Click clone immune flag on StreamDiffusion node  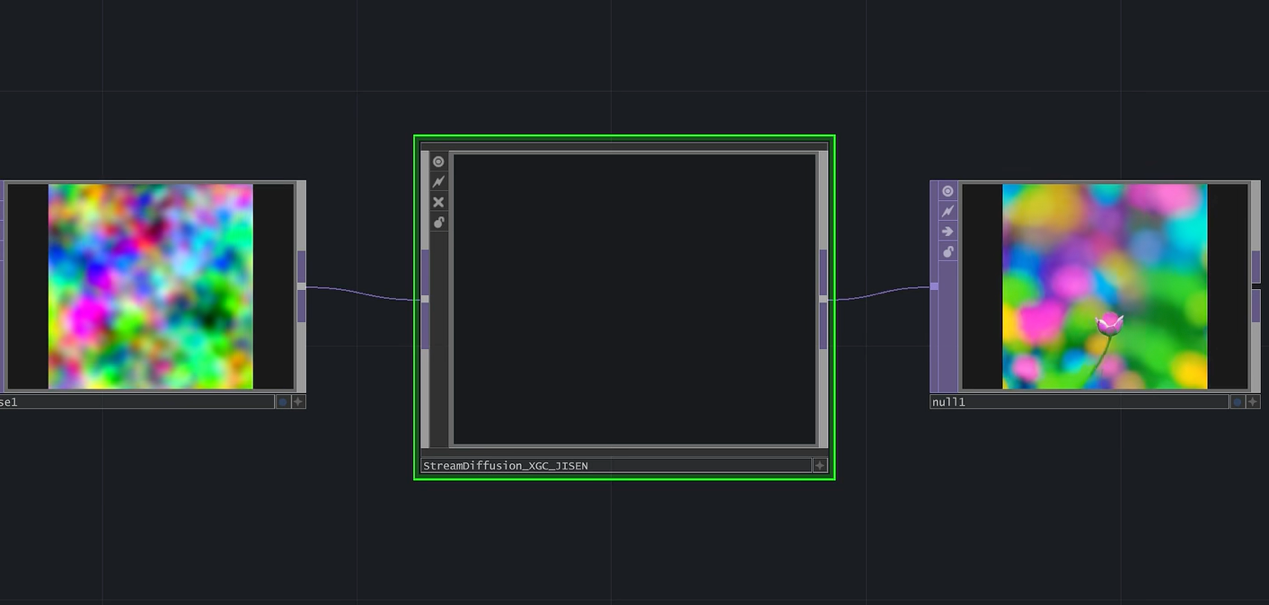[x=438, y=182]
